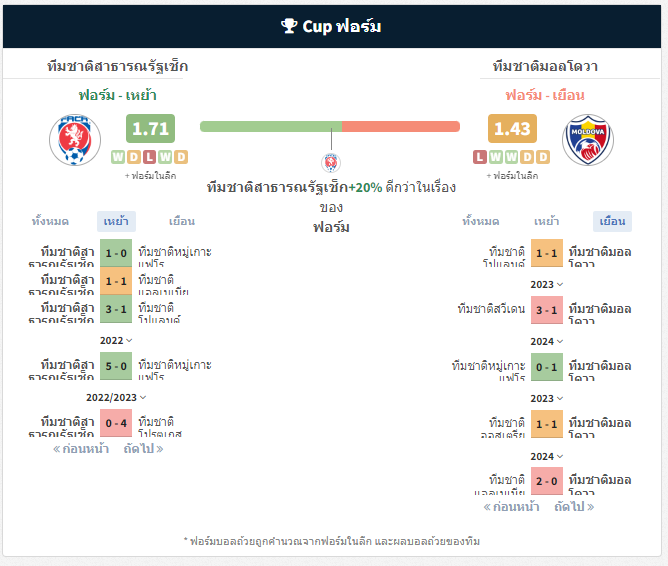Select the left ทั้งหมด tab for Czech matches
Viewport: 668px width, 566px height.
click(50, 221)
